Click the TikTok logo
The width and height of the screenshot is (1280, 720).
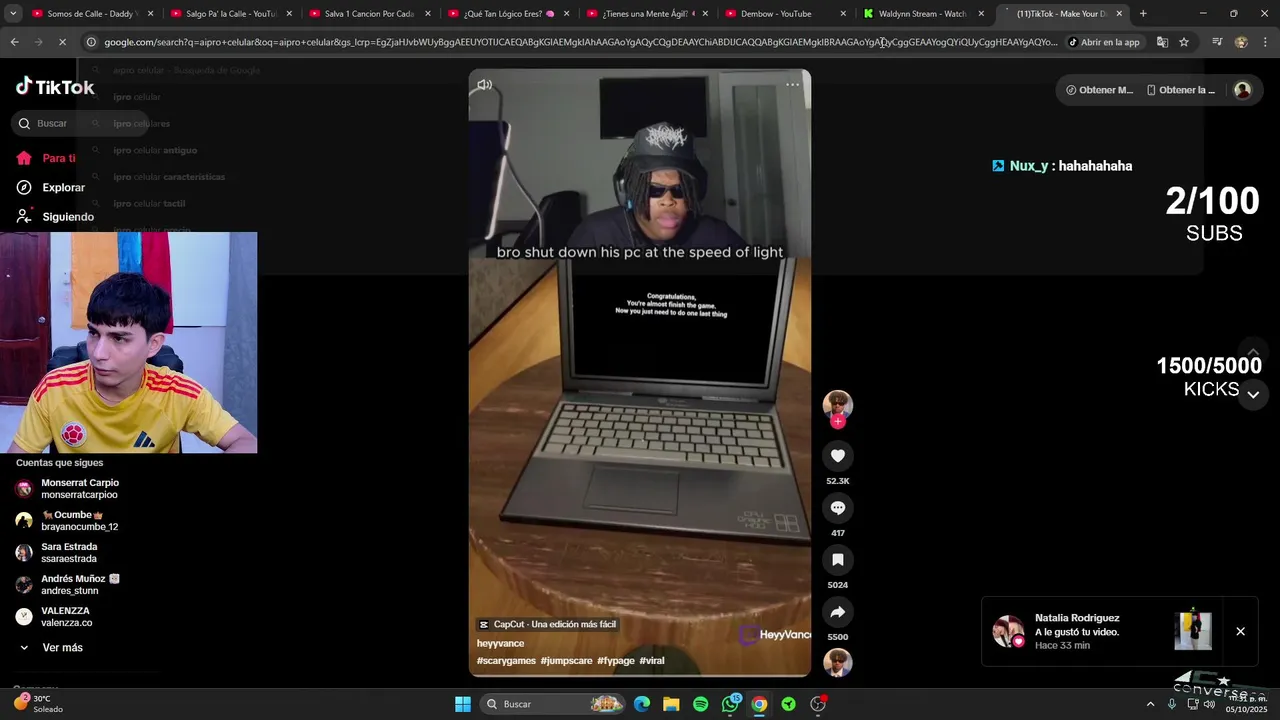[x=55, y=87]
